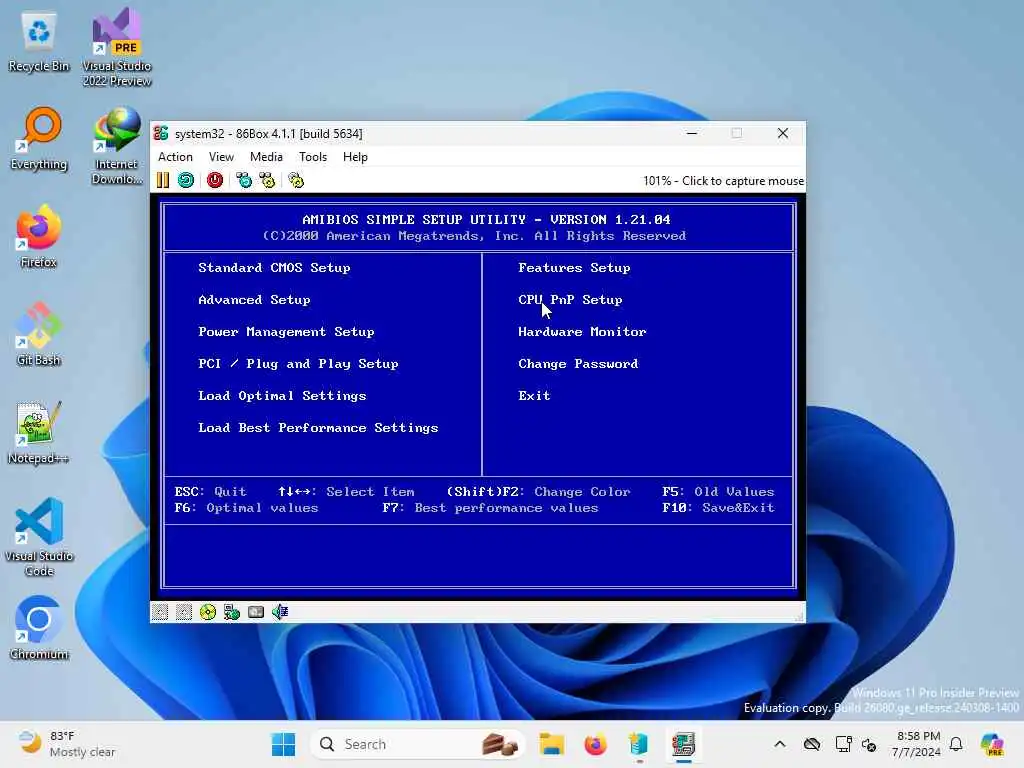The width and height of the screenshot is (1024, 768).
Task: Send Ctrl+Alt+Esc using the yellow keyboard icon
Action: click(267, 180)
